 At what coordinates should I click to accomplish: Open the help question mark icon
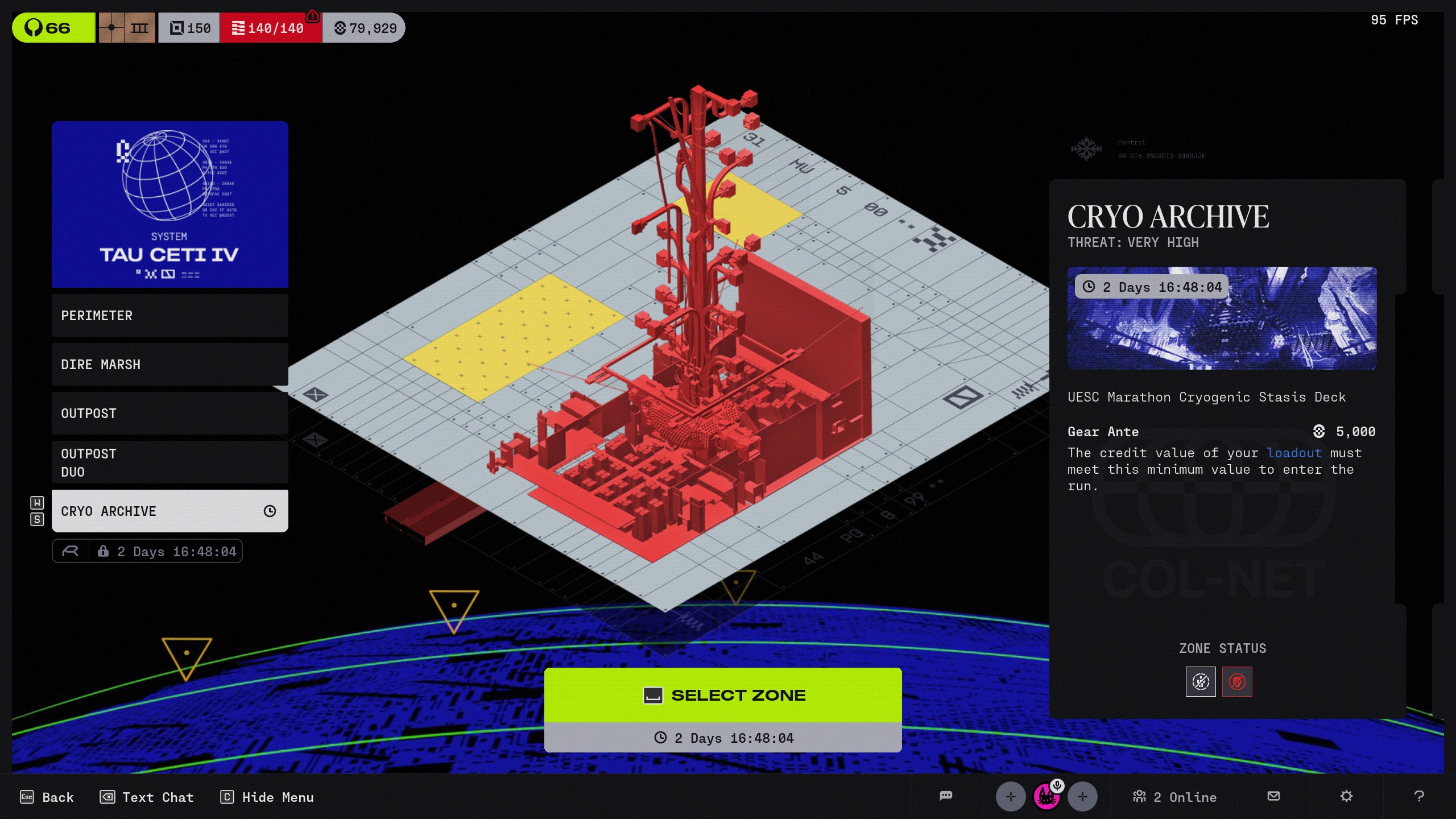[x=1419, y=796]
